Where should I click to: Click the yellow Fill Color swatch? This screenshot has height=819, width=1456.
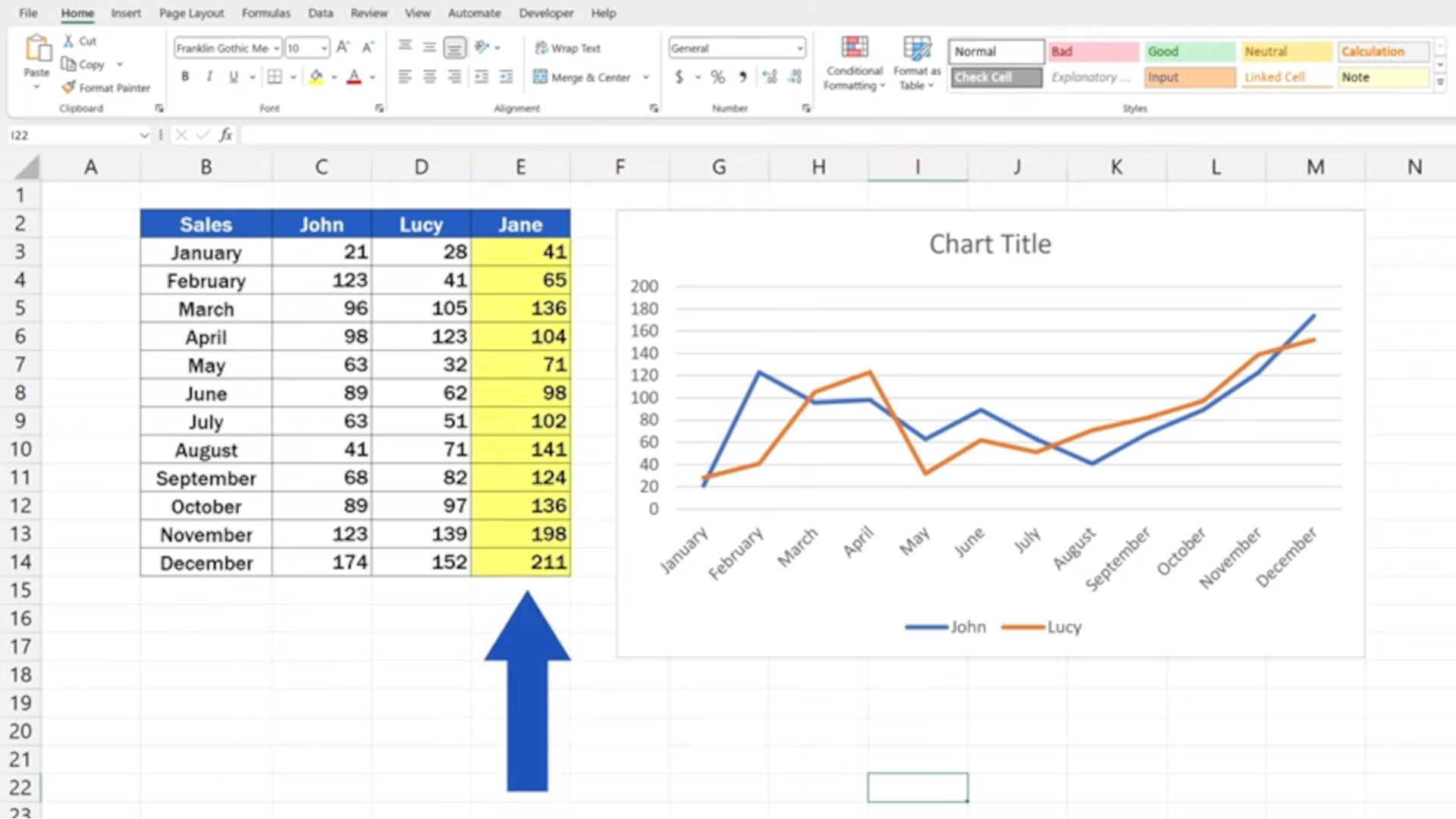click(315, 77)
